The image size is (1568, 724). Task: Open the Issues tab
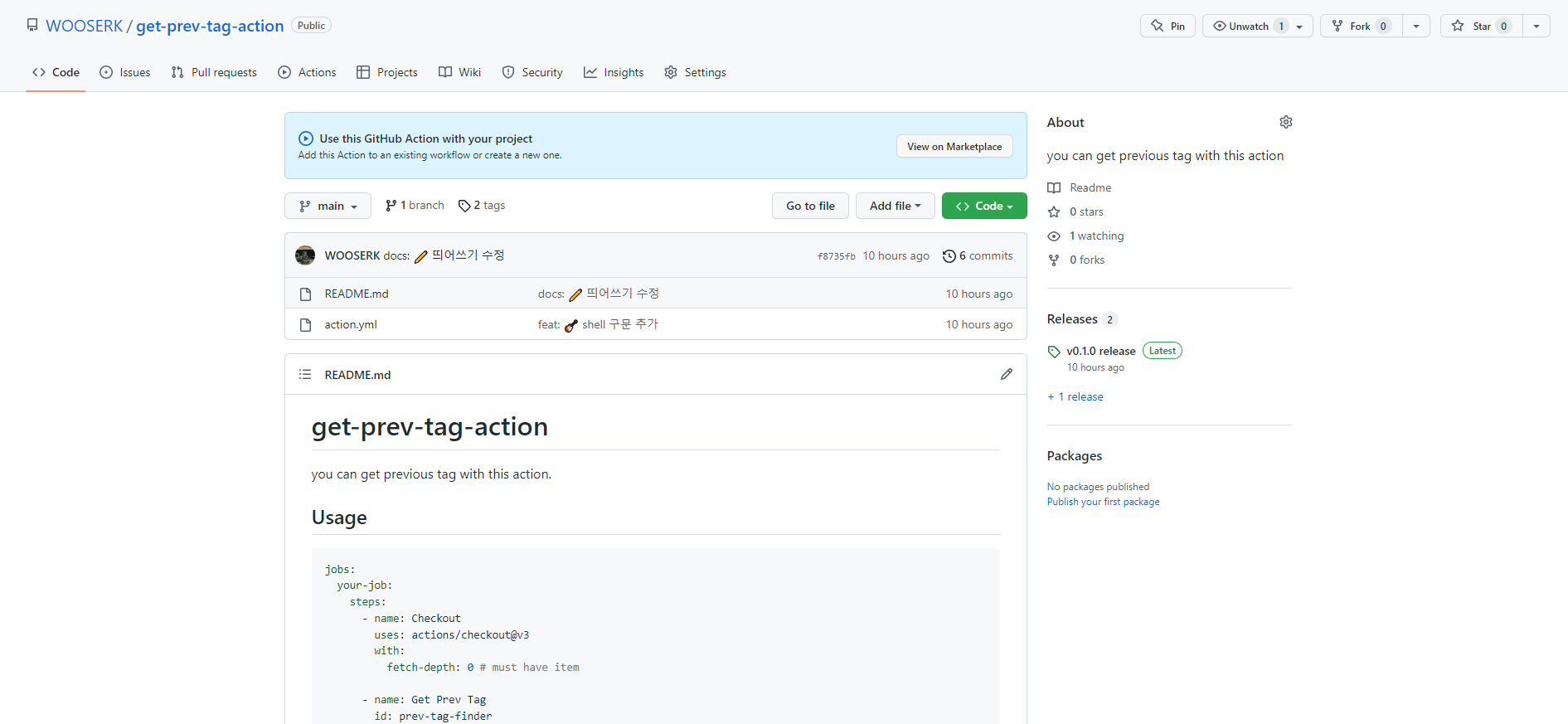coord(125,72)
